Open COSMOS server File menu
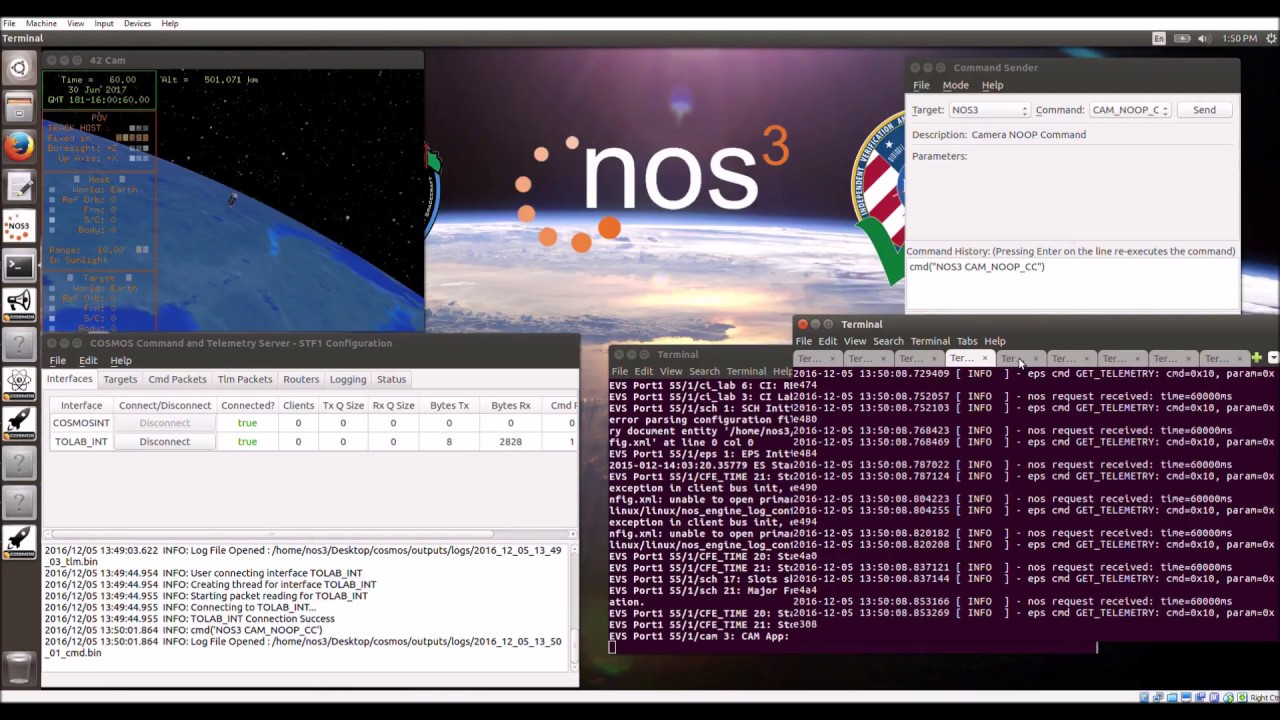The height and width of the screenshot is (720, 1280). click(x=58, y=360)
